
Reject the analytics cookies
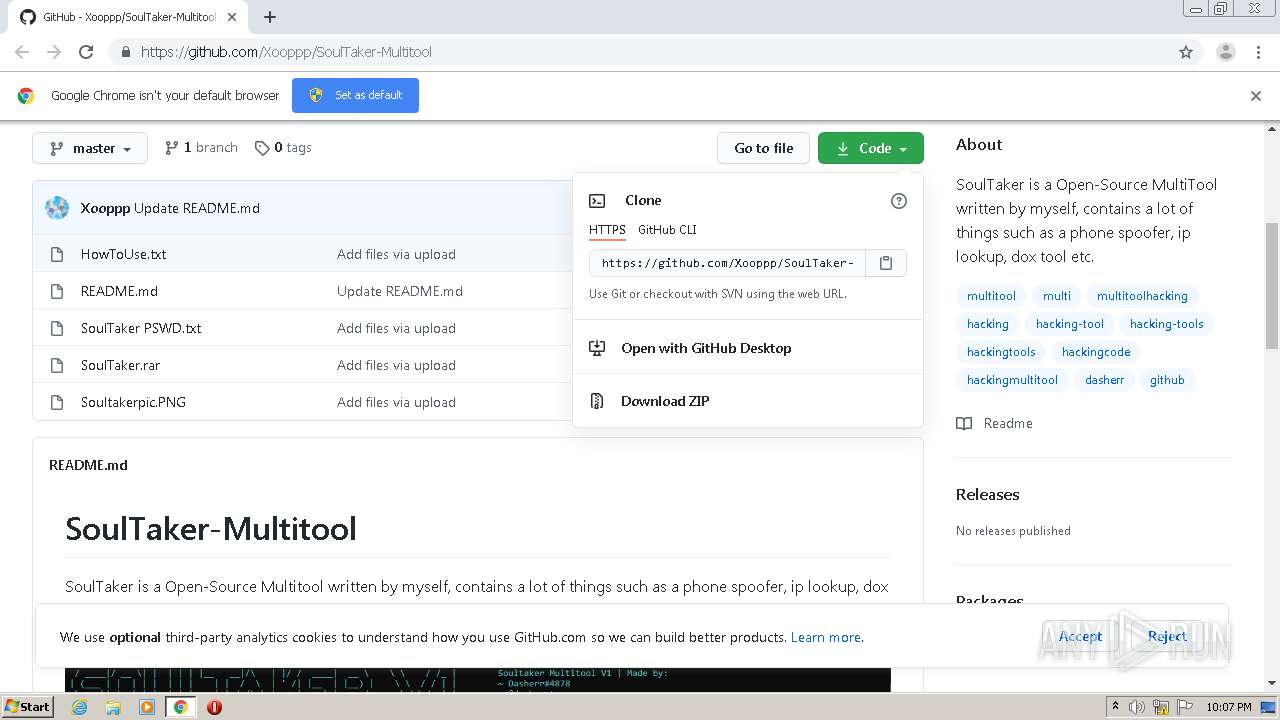(1167, 636)
